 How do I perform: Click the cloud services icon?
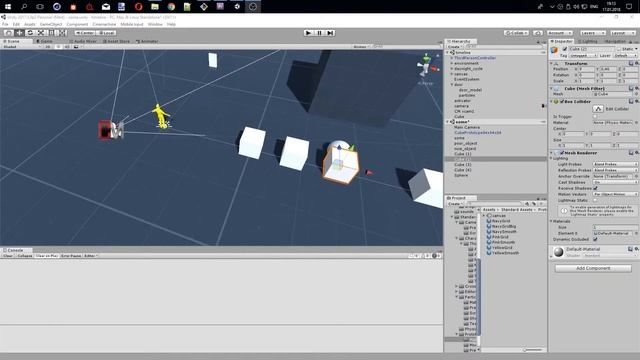tap(538, 33)
